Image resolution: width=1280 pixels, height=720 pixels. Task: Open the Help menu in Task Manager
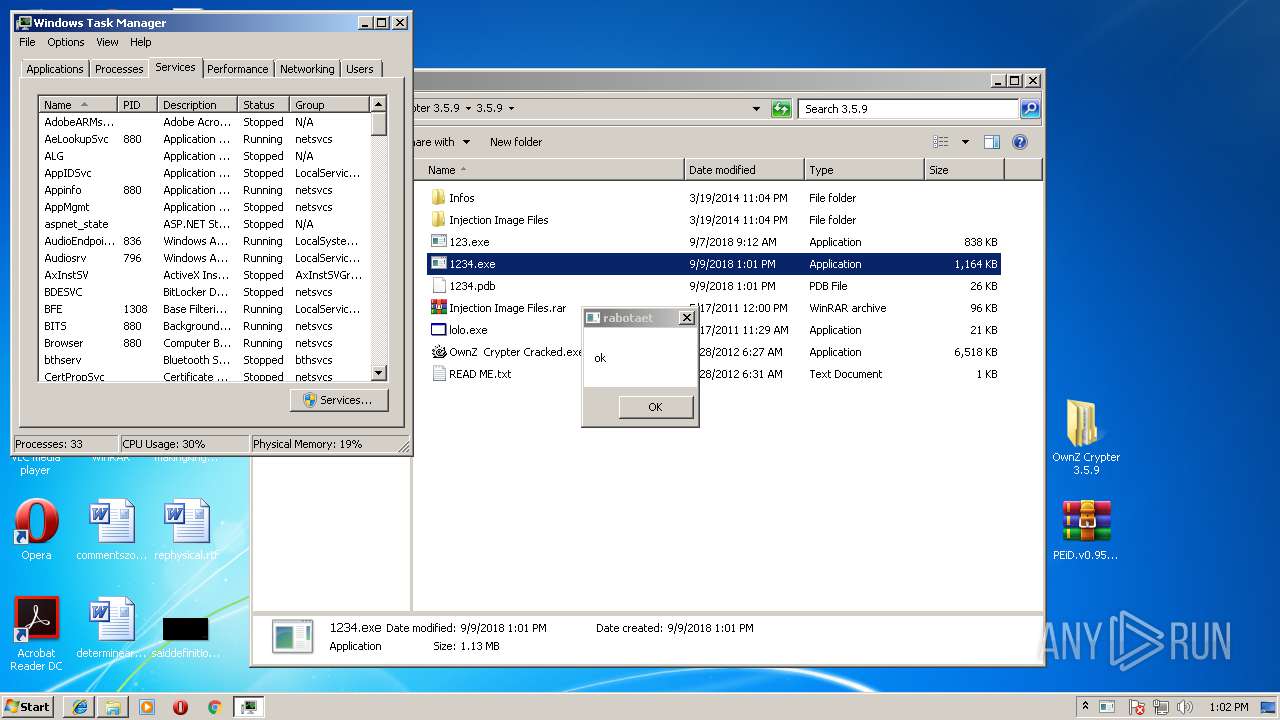click(141, 42)
